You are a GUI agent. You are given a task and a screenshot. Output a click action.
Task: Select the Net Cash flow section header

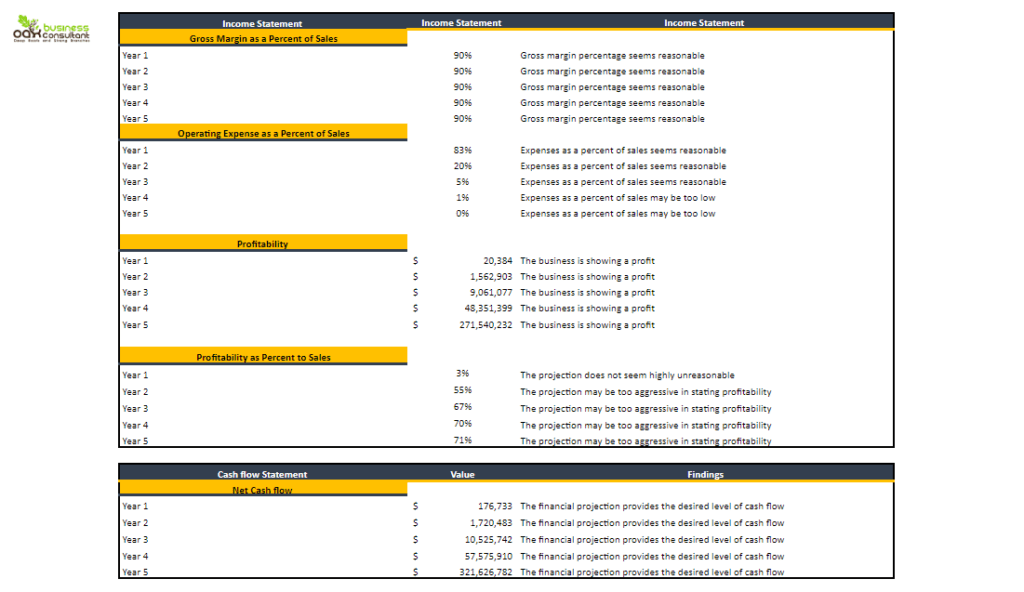coord(263,490)
